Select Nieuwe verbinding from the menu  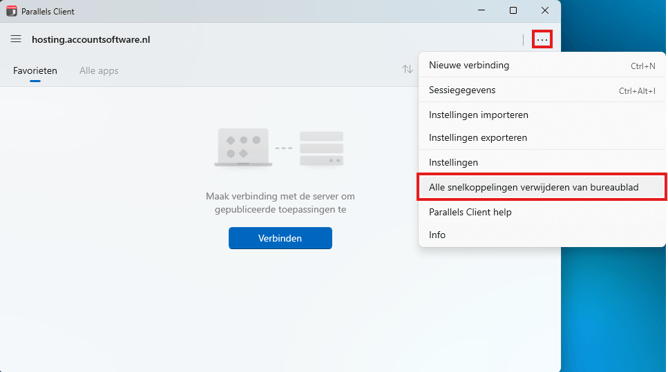pos(542,65)
